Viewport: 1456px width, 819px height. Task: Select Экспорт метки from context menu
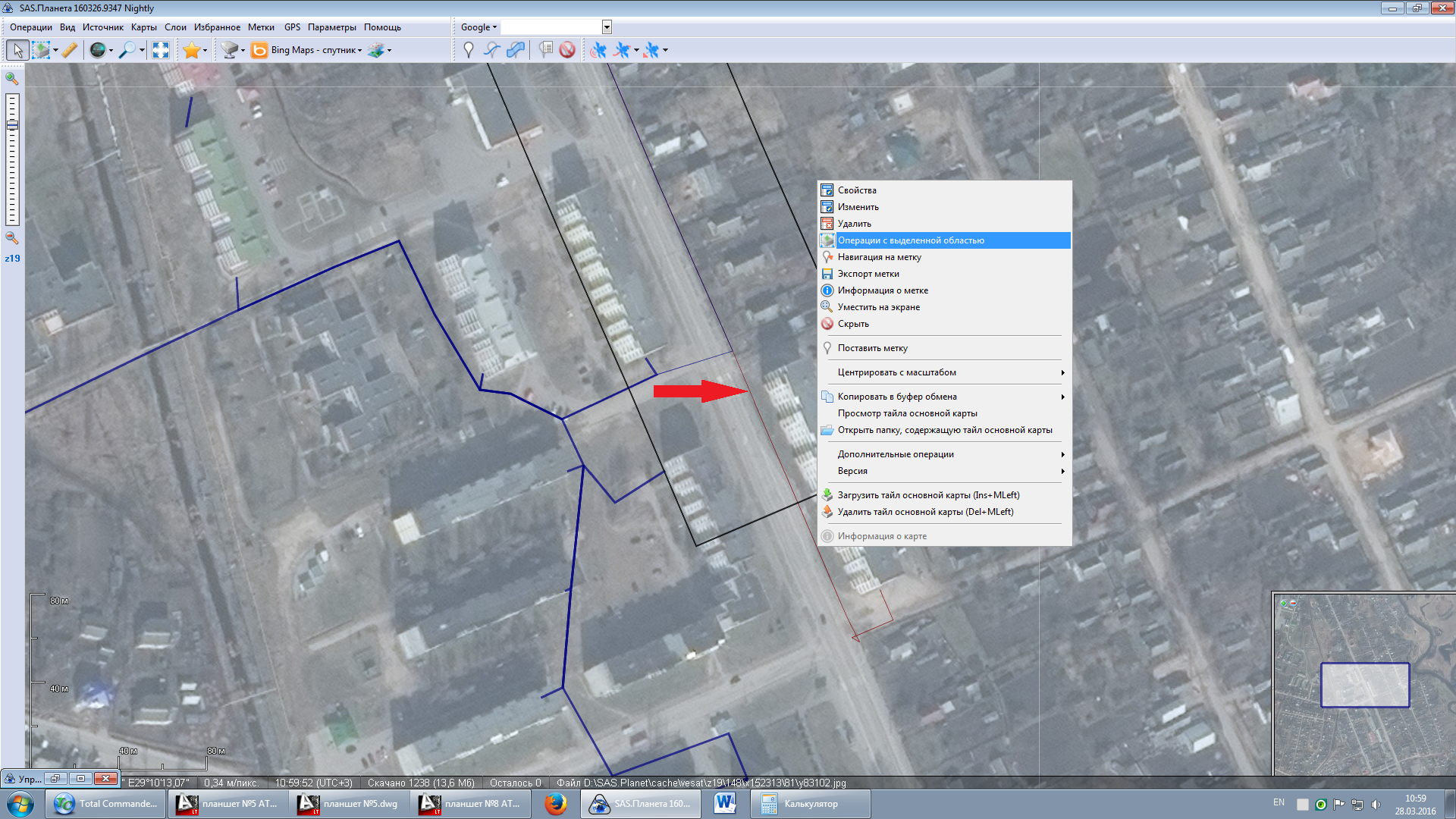[868, 274]
